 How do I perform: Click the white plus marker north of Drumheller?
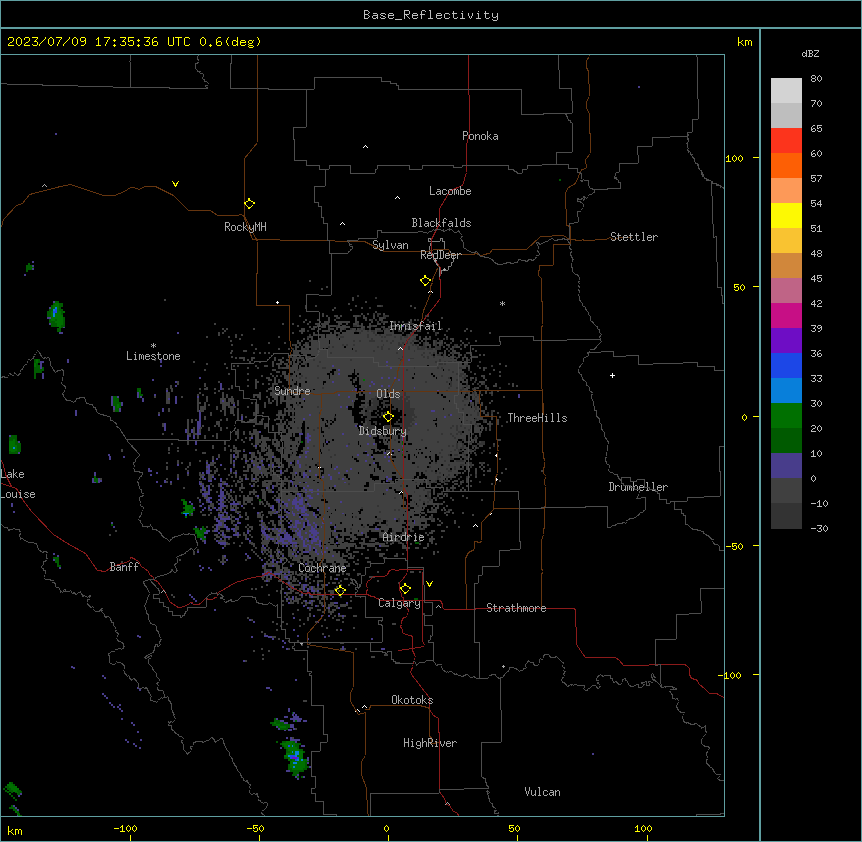612,375
